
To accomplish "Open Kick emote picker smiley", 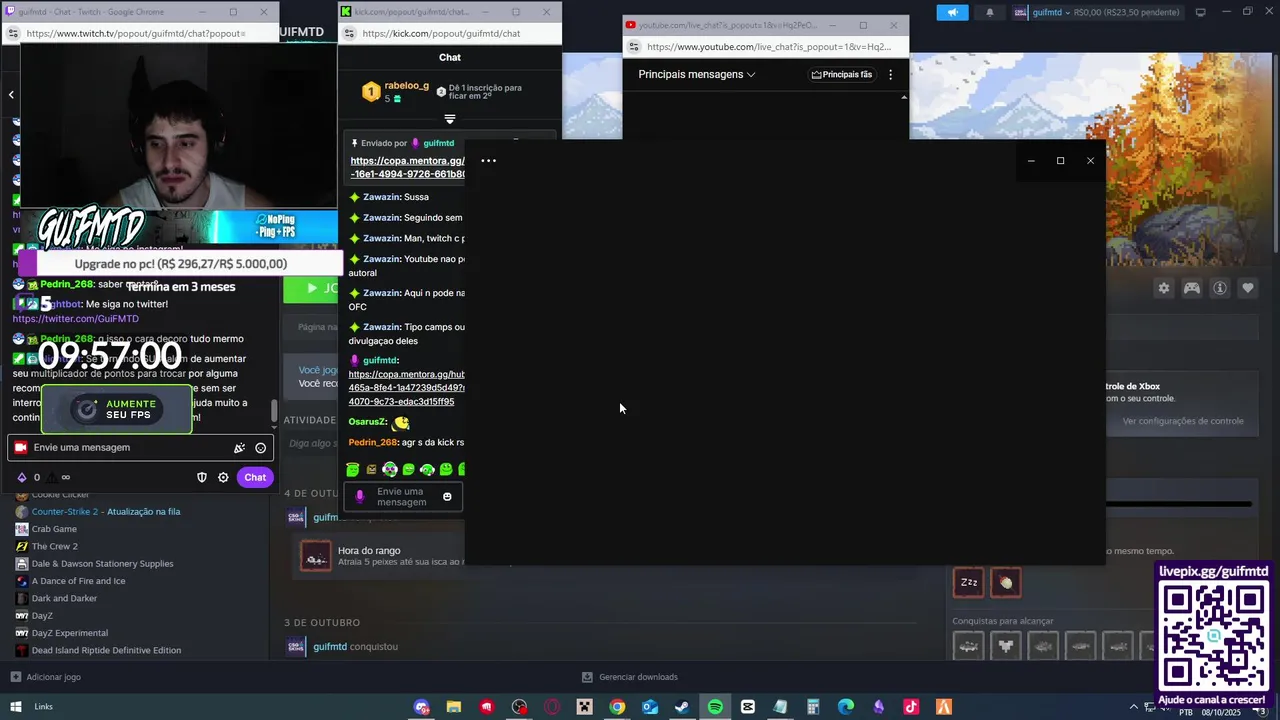I will (x=447, y=497).
